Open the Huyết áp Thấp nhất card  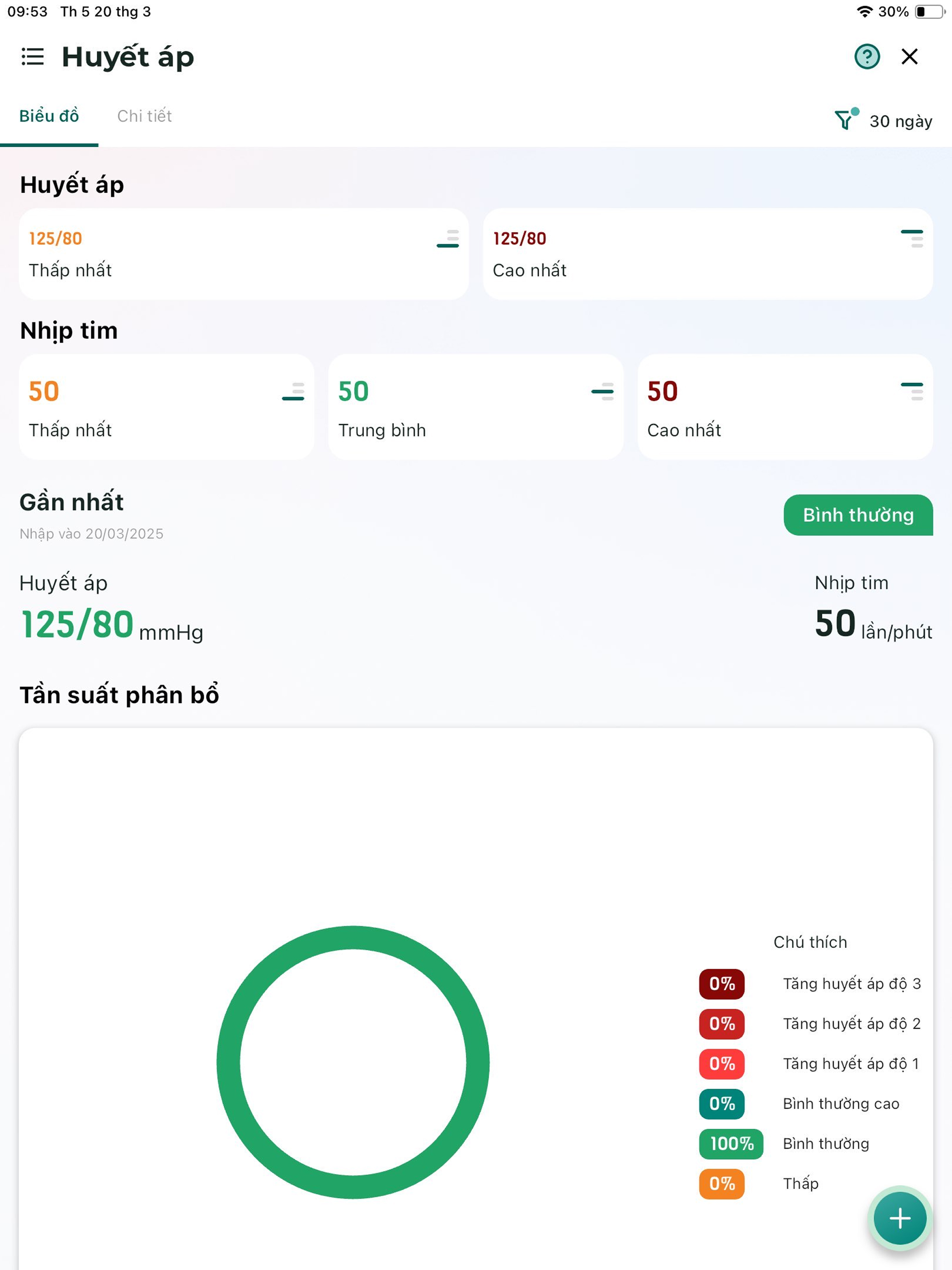click(244, 254)
